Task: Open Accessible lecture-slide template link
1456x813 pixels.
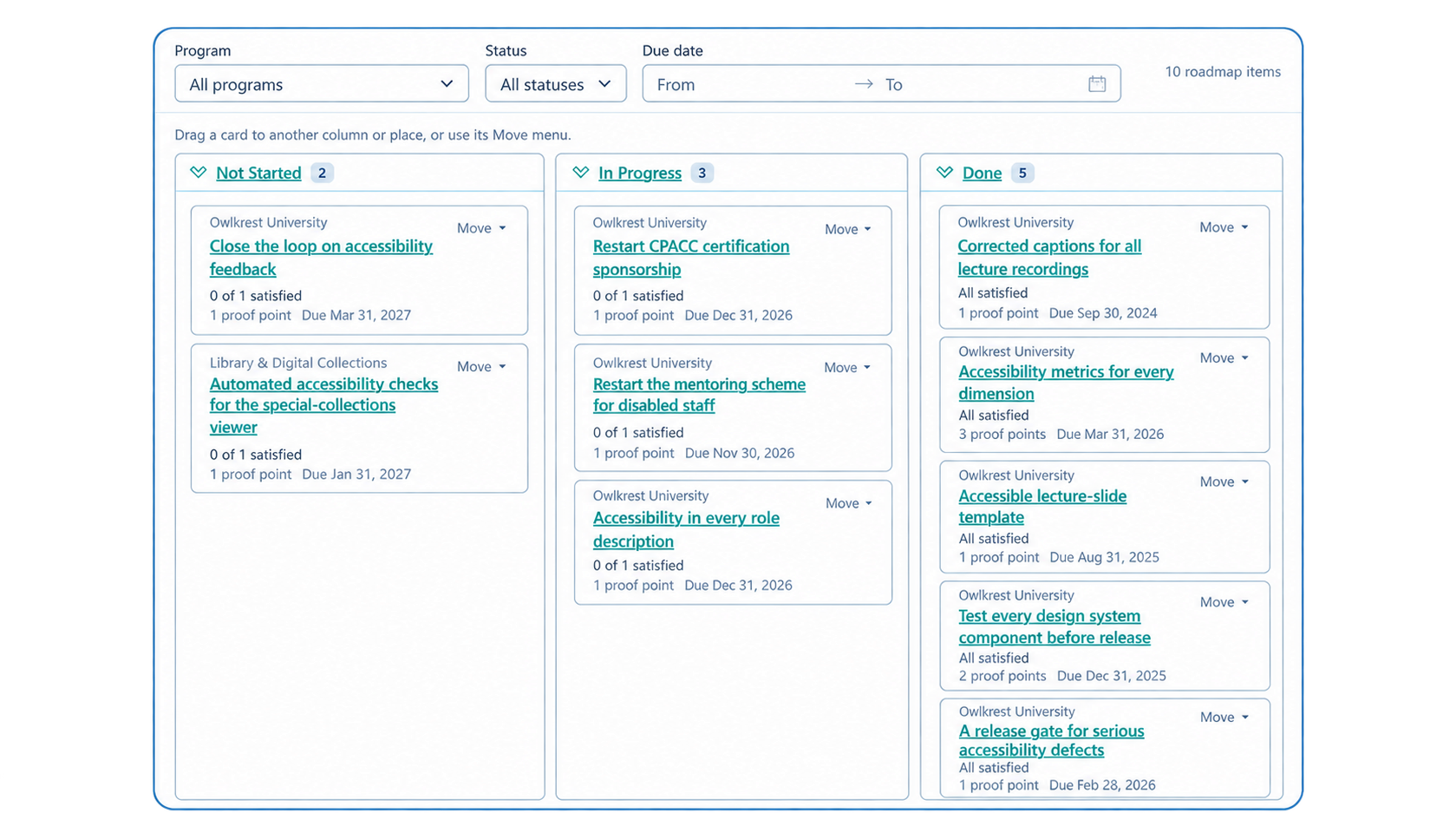Action: coord(1042,507)
